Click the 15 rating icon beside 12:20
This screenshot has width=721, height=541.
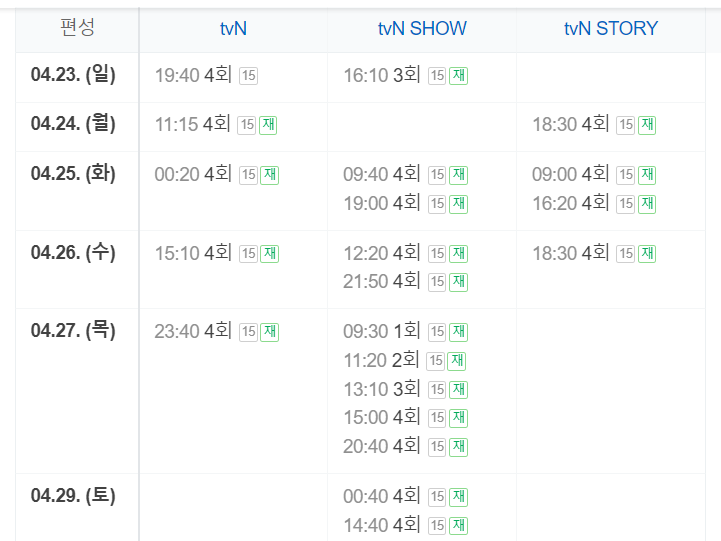[x=437, y=254]
